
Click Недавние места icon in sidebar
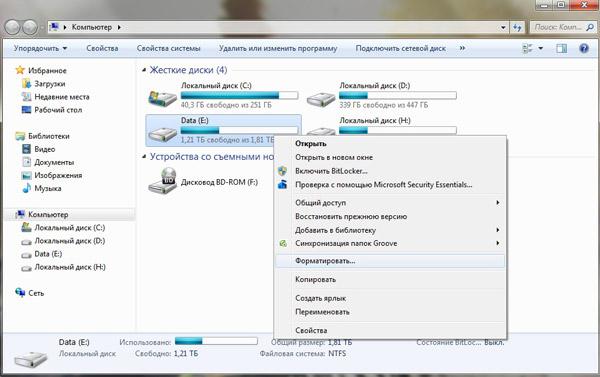click(26, 96)
